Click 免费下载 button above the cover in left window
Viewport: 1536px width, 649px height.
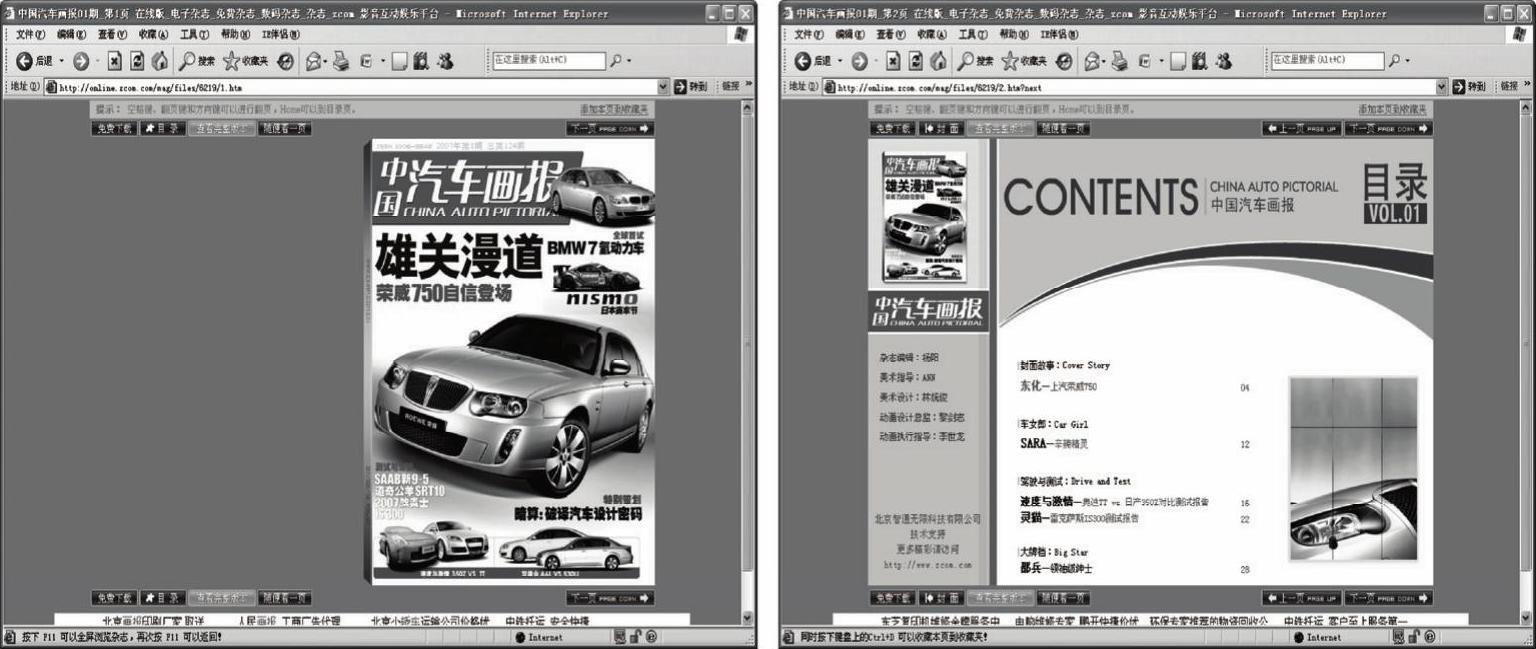114,128
